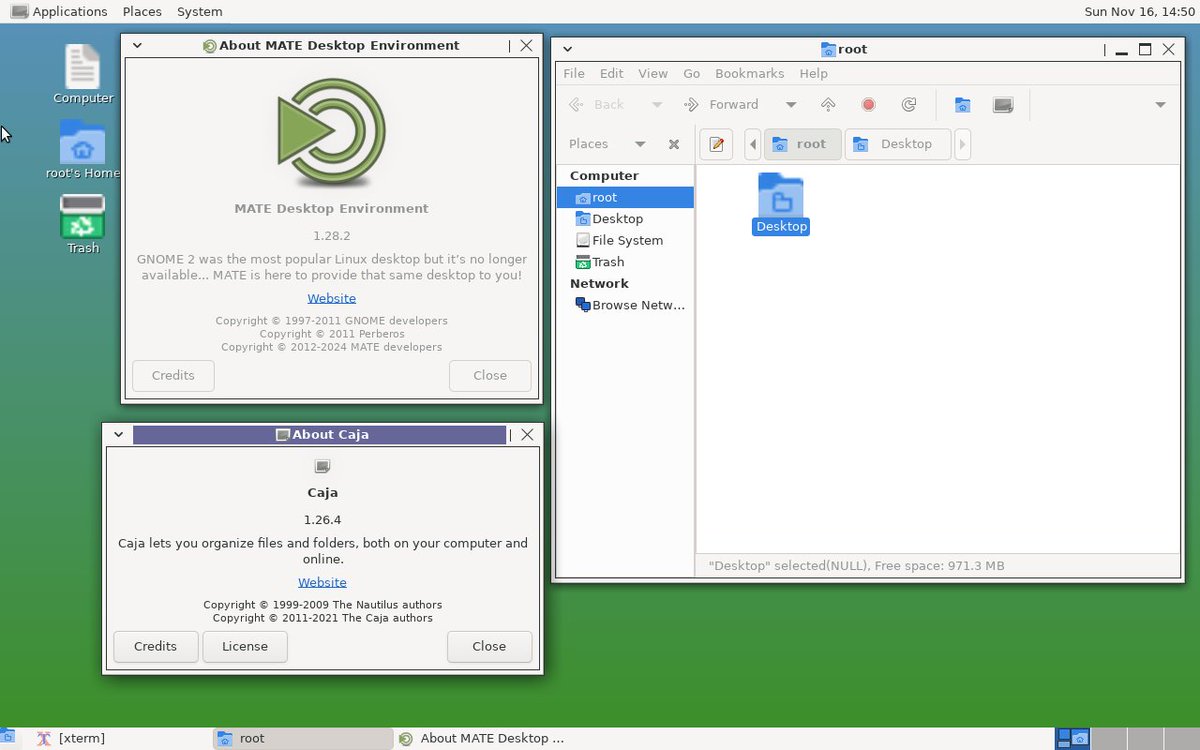Click the Computer toolbar icon
The image size is (1200, 750).
tap(1003, 104)
